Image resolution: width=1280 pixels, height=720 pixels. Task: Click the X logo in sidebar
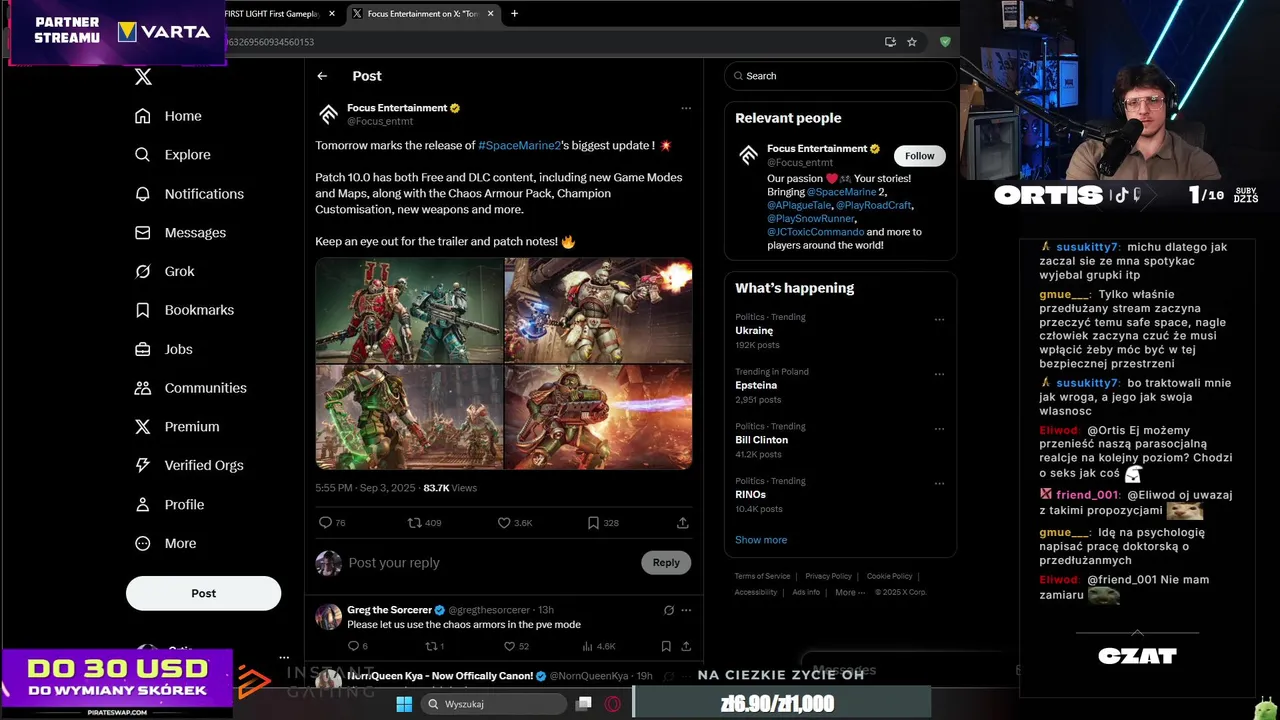143,77
